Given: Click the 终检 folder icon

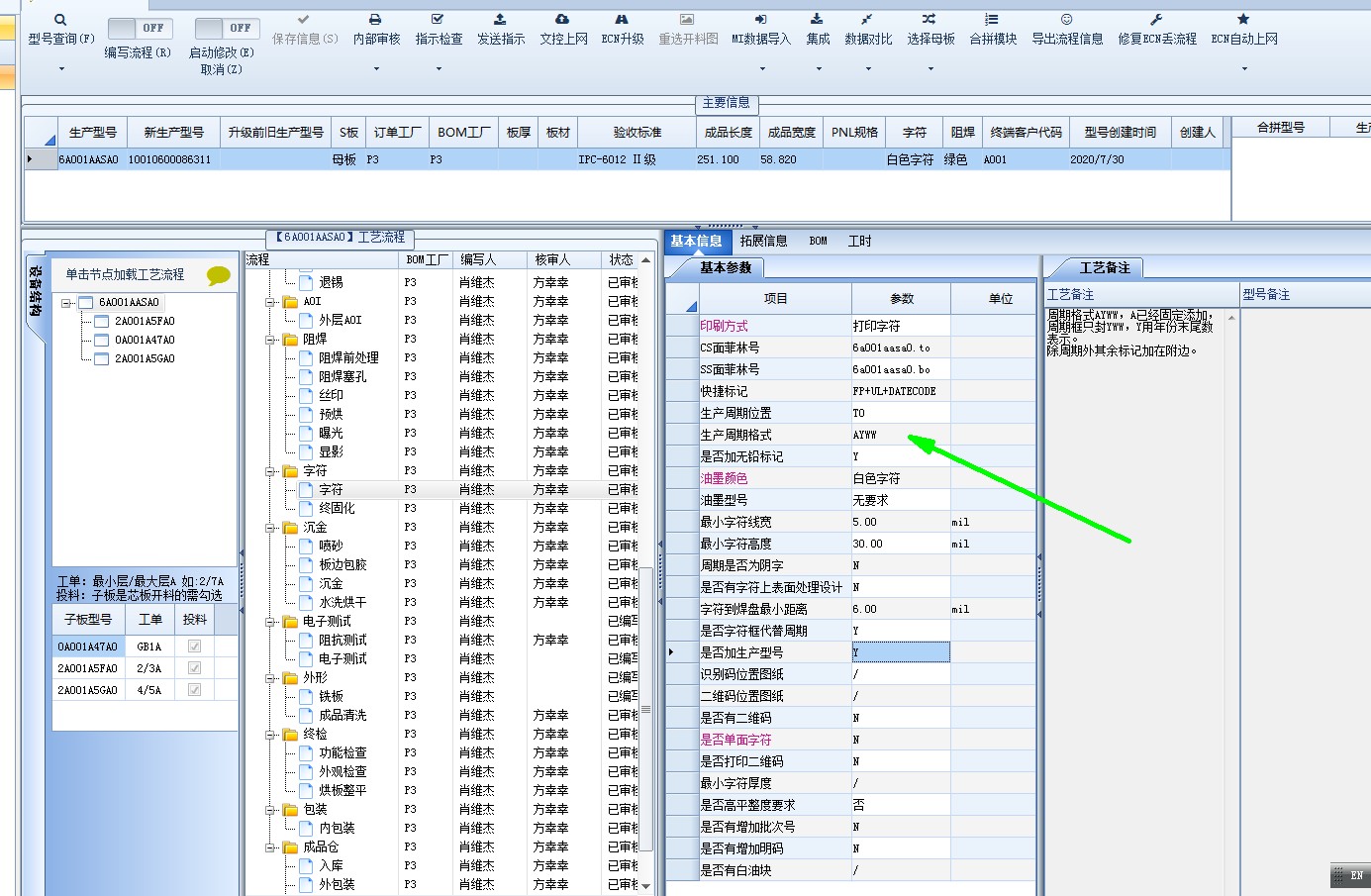Looking at the screenshot, I should click(x=290, y=735).
